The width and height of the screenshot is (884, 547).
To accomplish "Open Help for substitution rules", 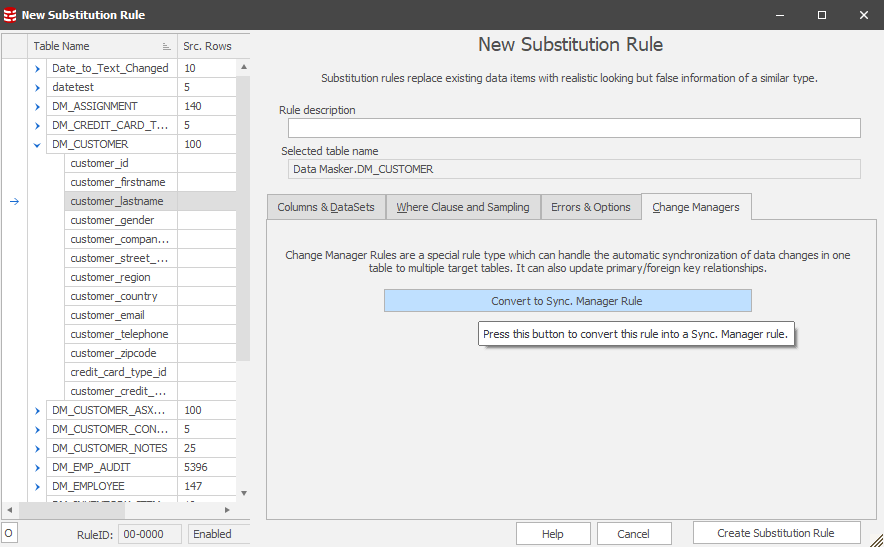I will click(x=552, y=534).
